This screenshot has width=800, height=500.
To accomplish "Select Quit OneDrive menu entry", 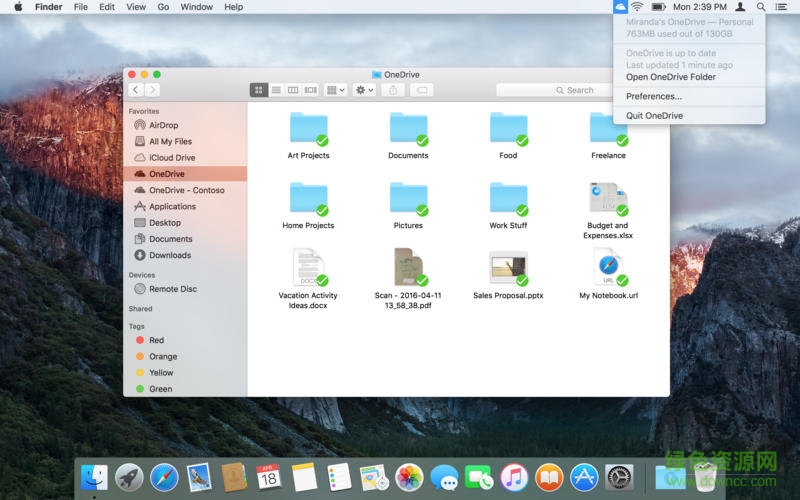I will 655,115.
